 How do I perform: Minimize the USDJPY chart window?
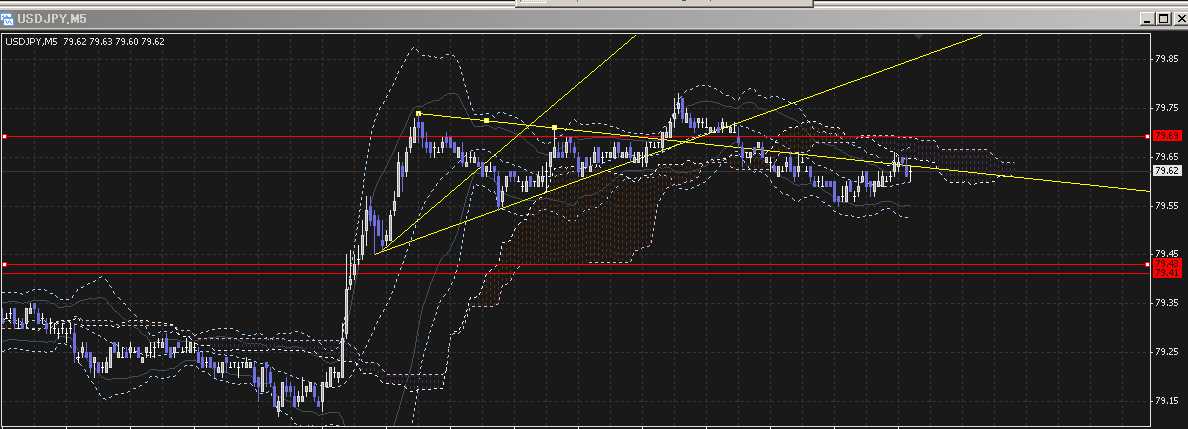pos(1147,18)
